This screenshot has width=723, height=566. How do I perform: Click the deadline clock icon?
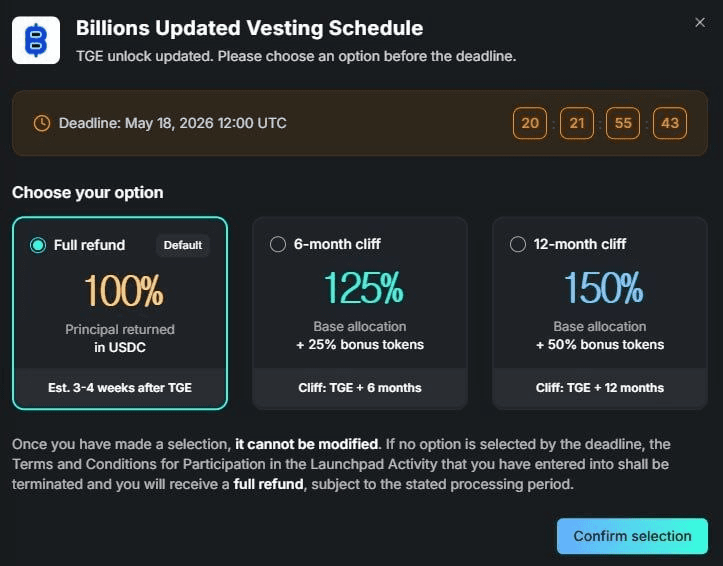click(41, 123)
